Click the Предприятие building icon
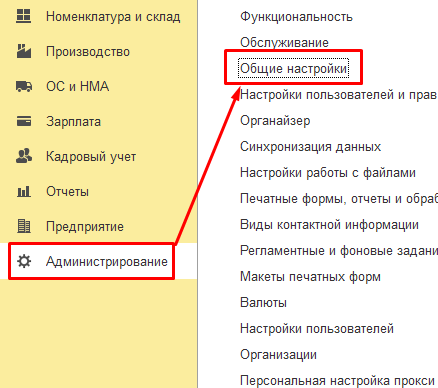 coord(24,226)
